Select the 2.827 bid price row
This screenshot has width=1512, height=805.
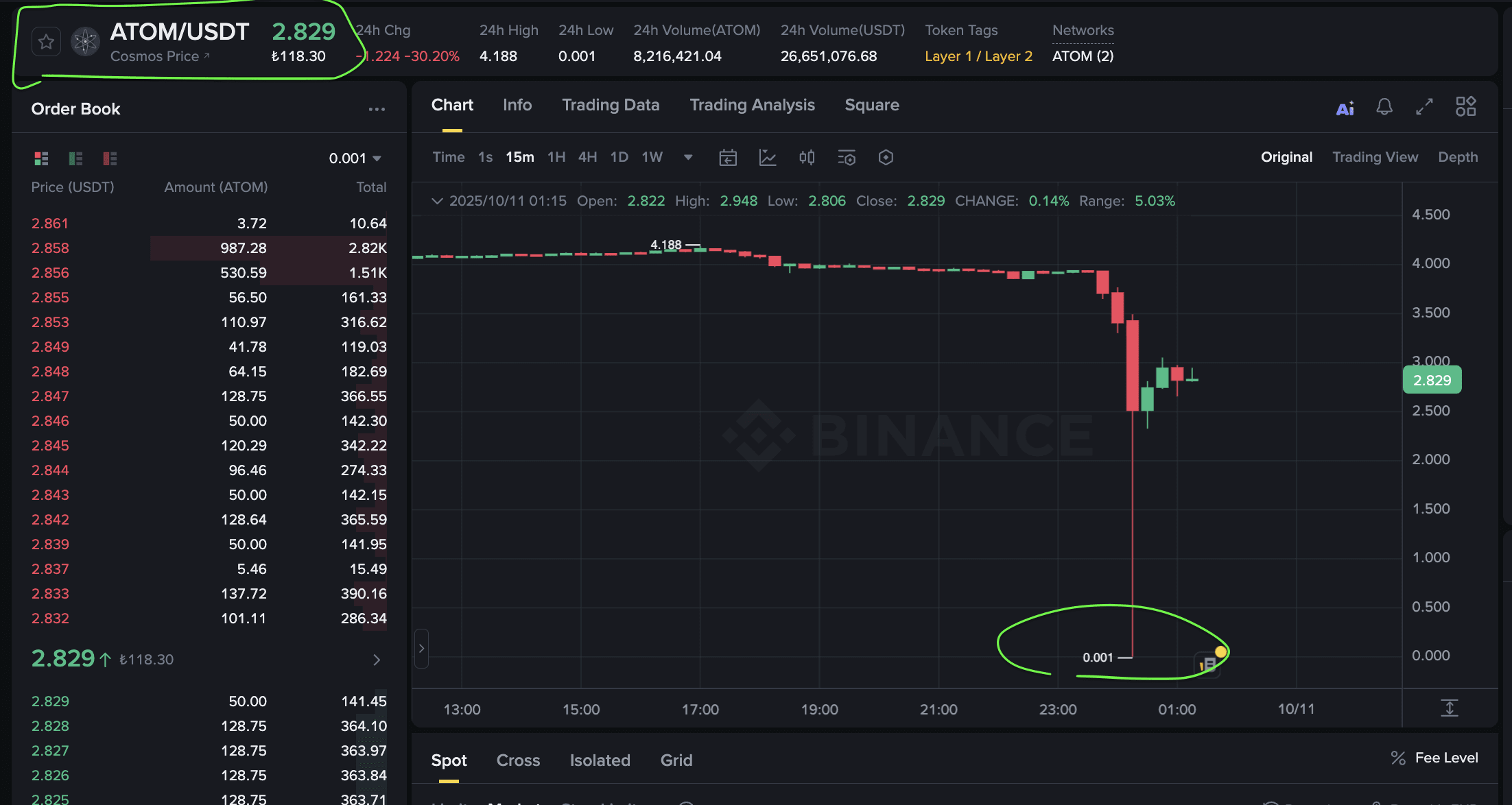[x=209, y=751]
